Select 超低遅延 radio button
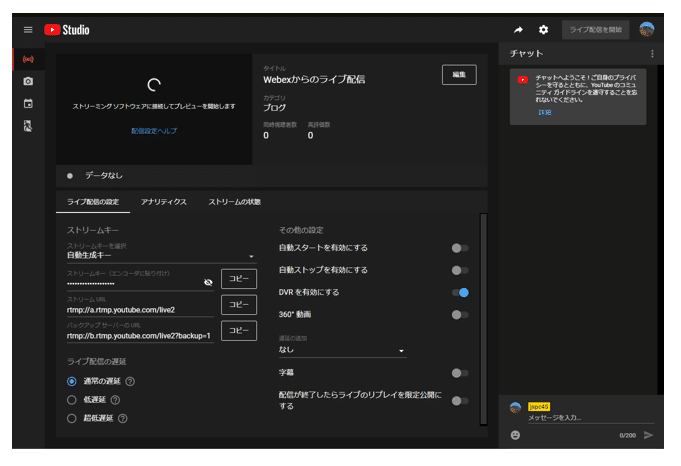This screenshot has height=466, width=681. click(72, 418)
